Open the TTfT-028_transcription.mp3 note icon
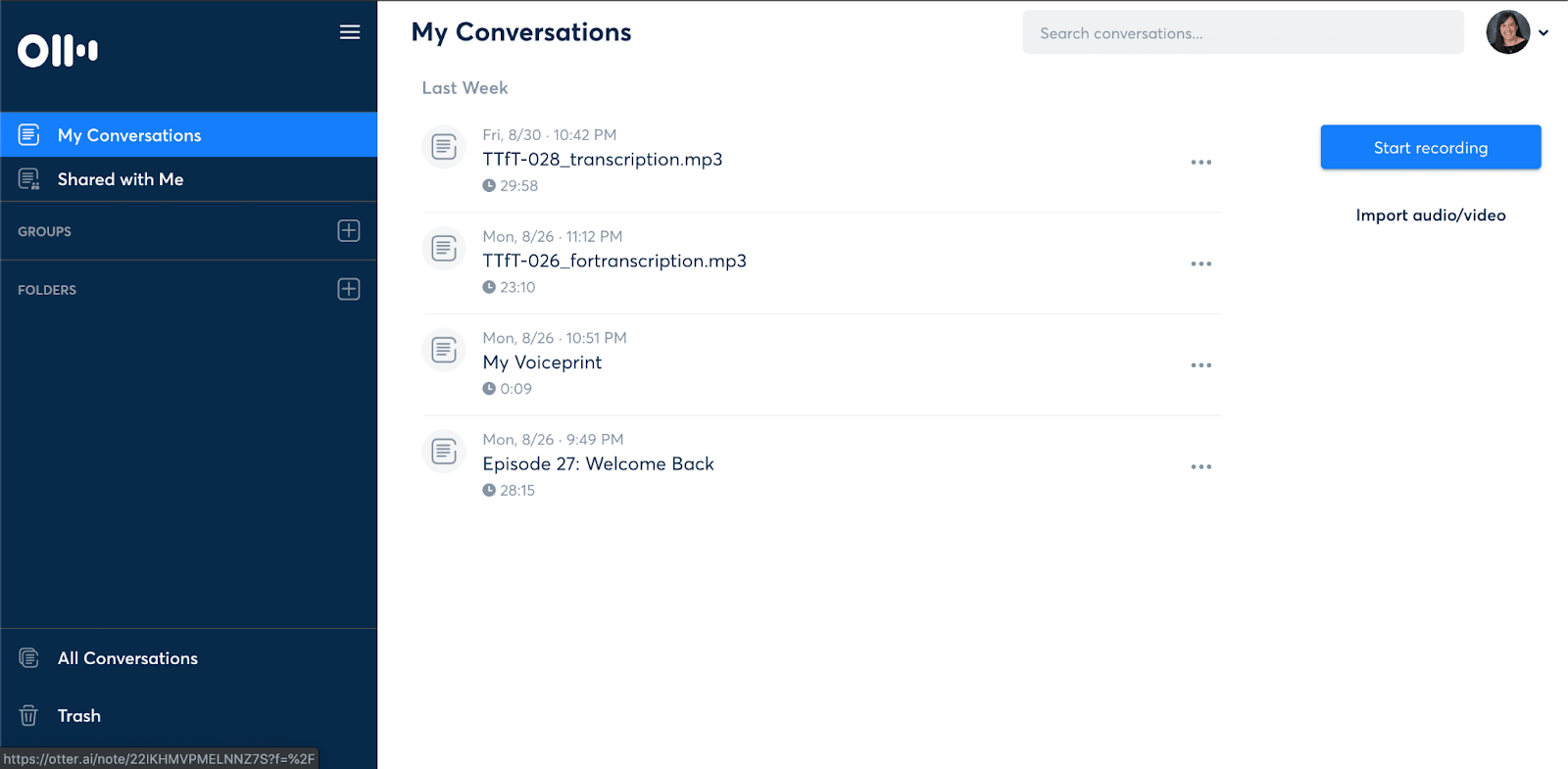Viewport: 1568px width, 769px height. 443,146
